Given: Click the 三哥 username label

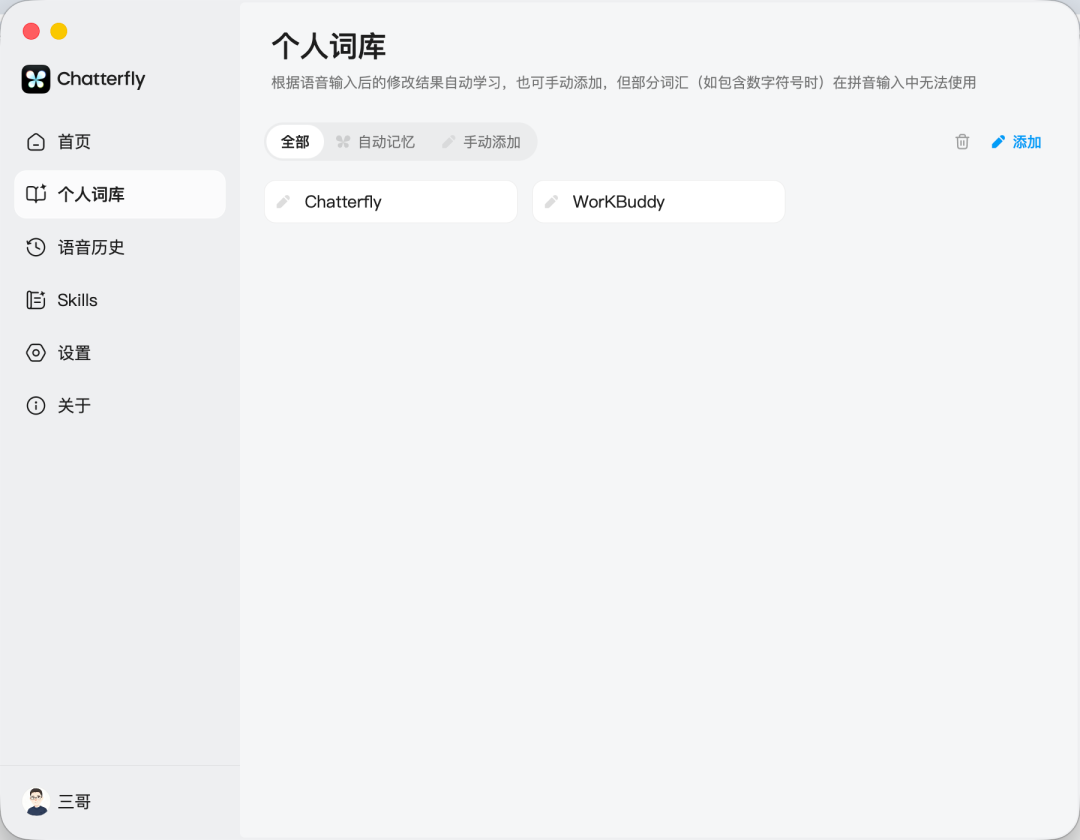Looking at the screenshot, I should pyautogui.click(x=74, y=802).
